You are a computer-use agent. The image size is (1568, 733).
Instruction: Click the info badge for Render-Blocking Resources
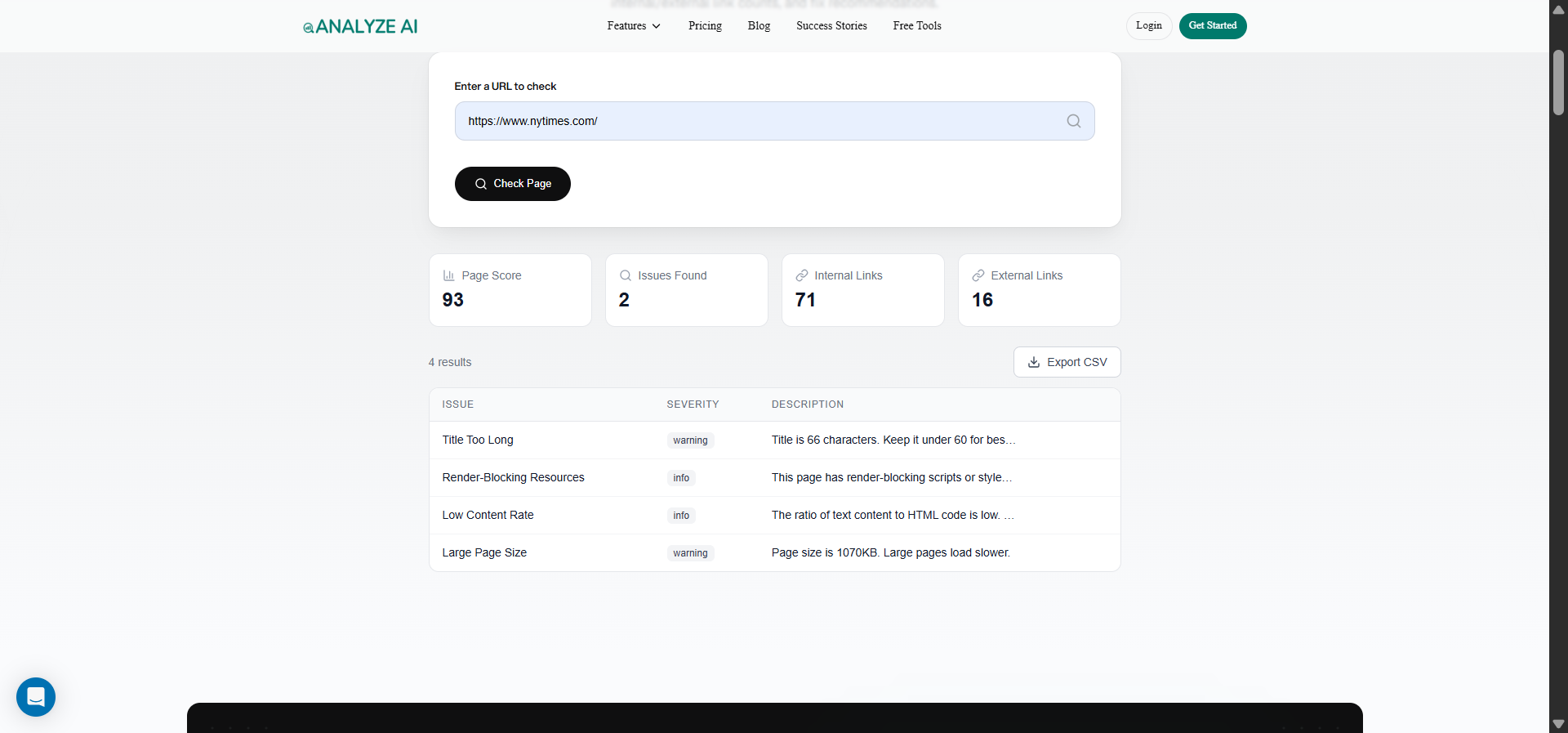681,478
